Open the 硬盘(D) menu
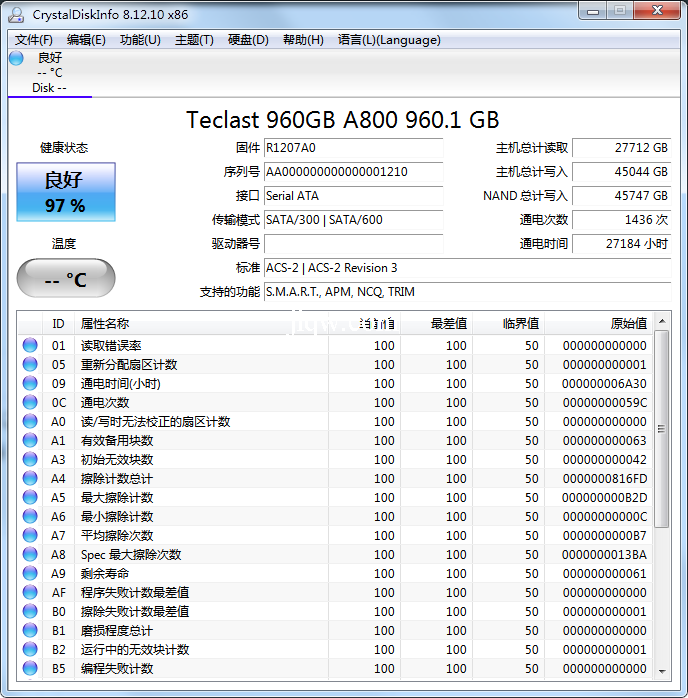This screenshot has width=688, height=698. click(248, 40)
